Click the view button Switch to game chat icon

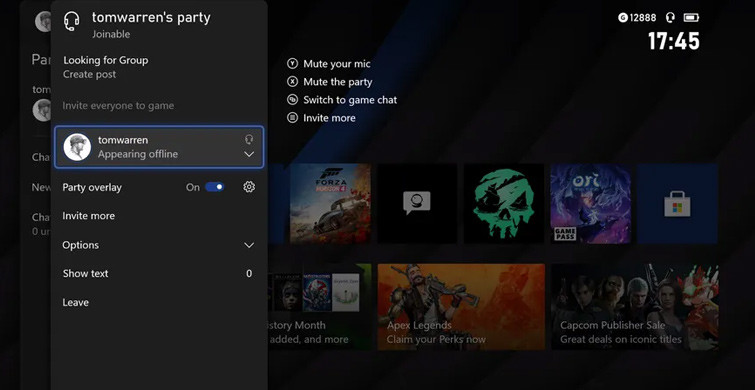(x=292, y=100)
